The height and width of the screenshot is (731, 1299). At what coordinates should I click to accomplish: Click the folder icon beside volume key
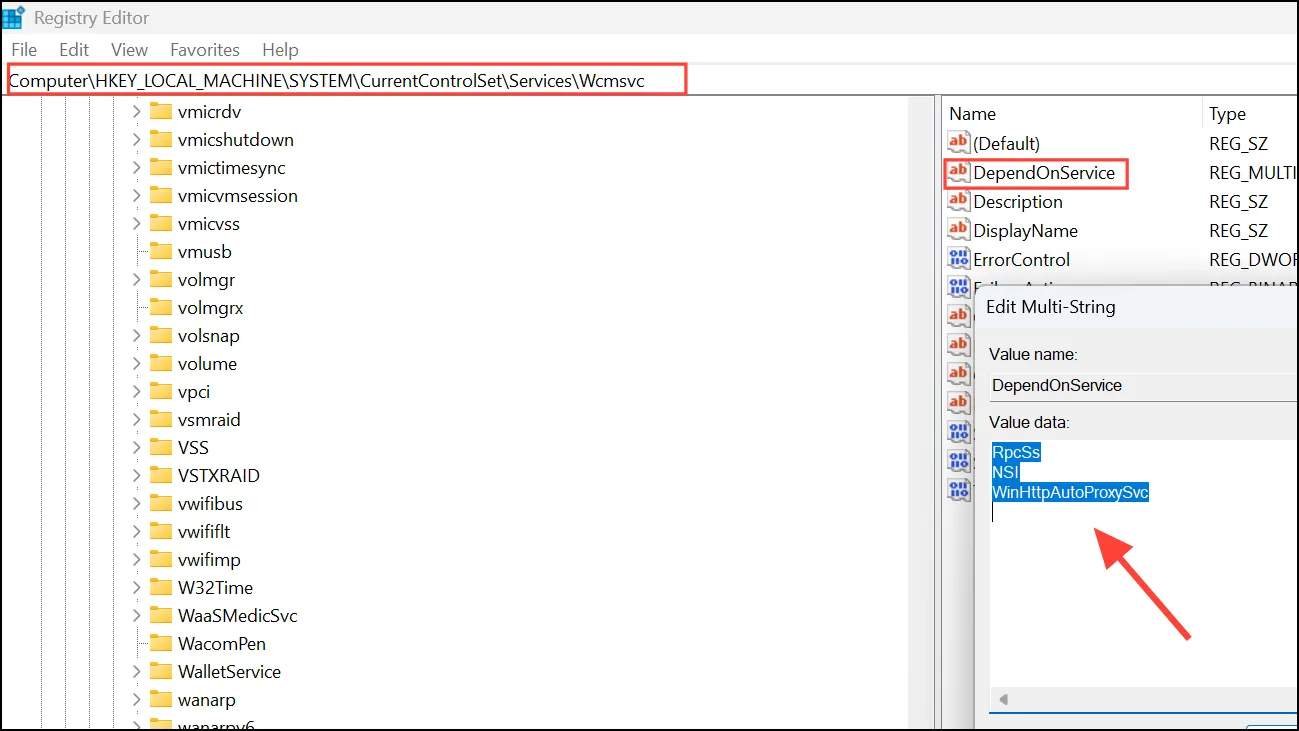[x=161, y=363]
